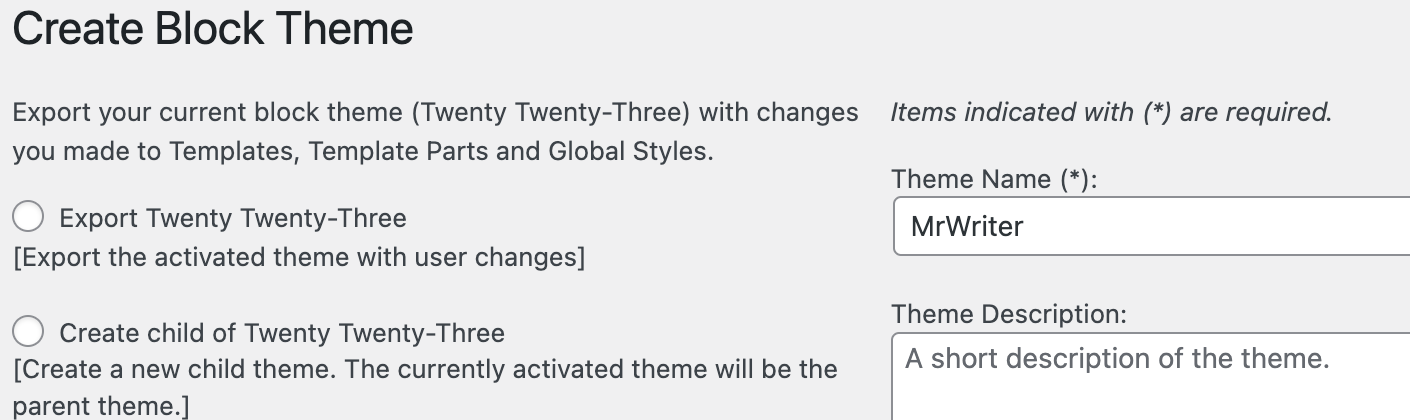The image size is (1410, 420).
Task: Click the 'A short description of the theme.' placeholder
Action: [1117, 359]
